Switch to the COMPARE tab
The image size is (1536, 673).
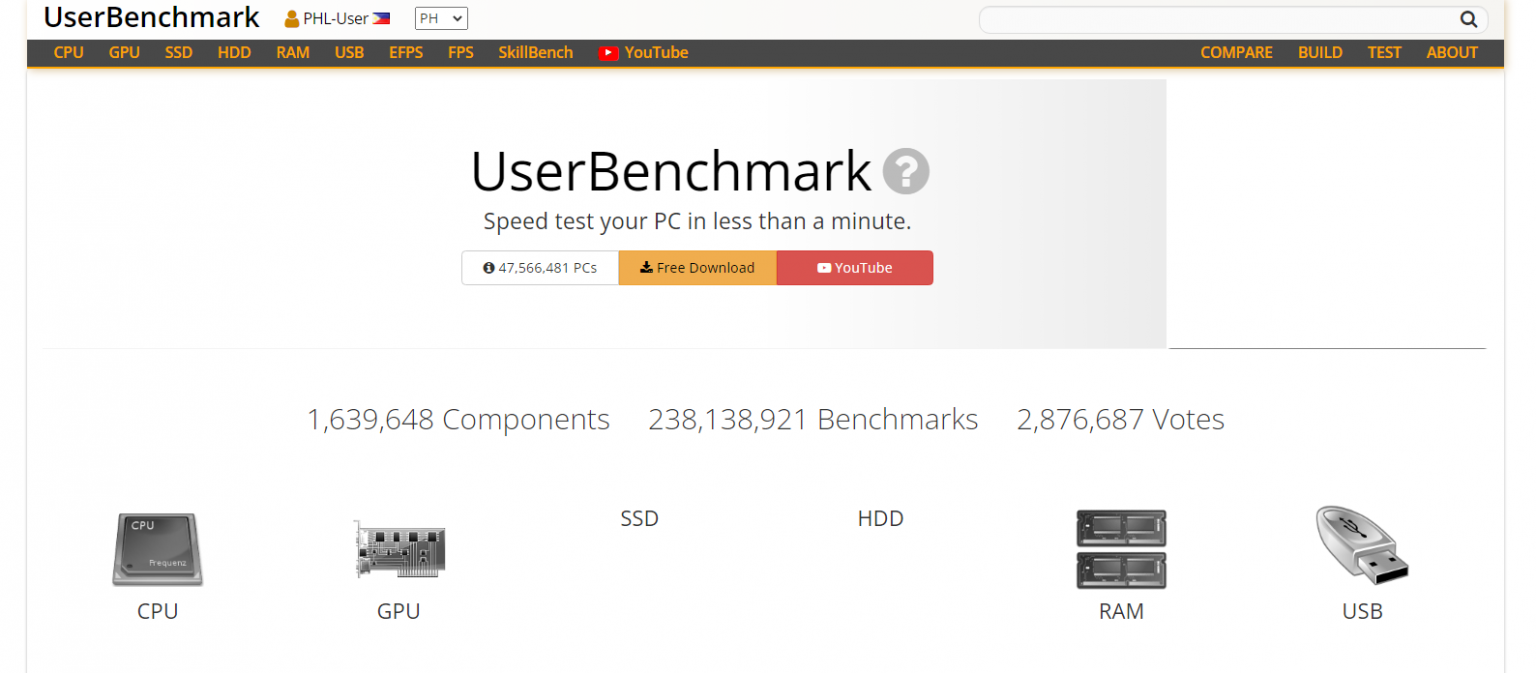(x=1236, y=52)
